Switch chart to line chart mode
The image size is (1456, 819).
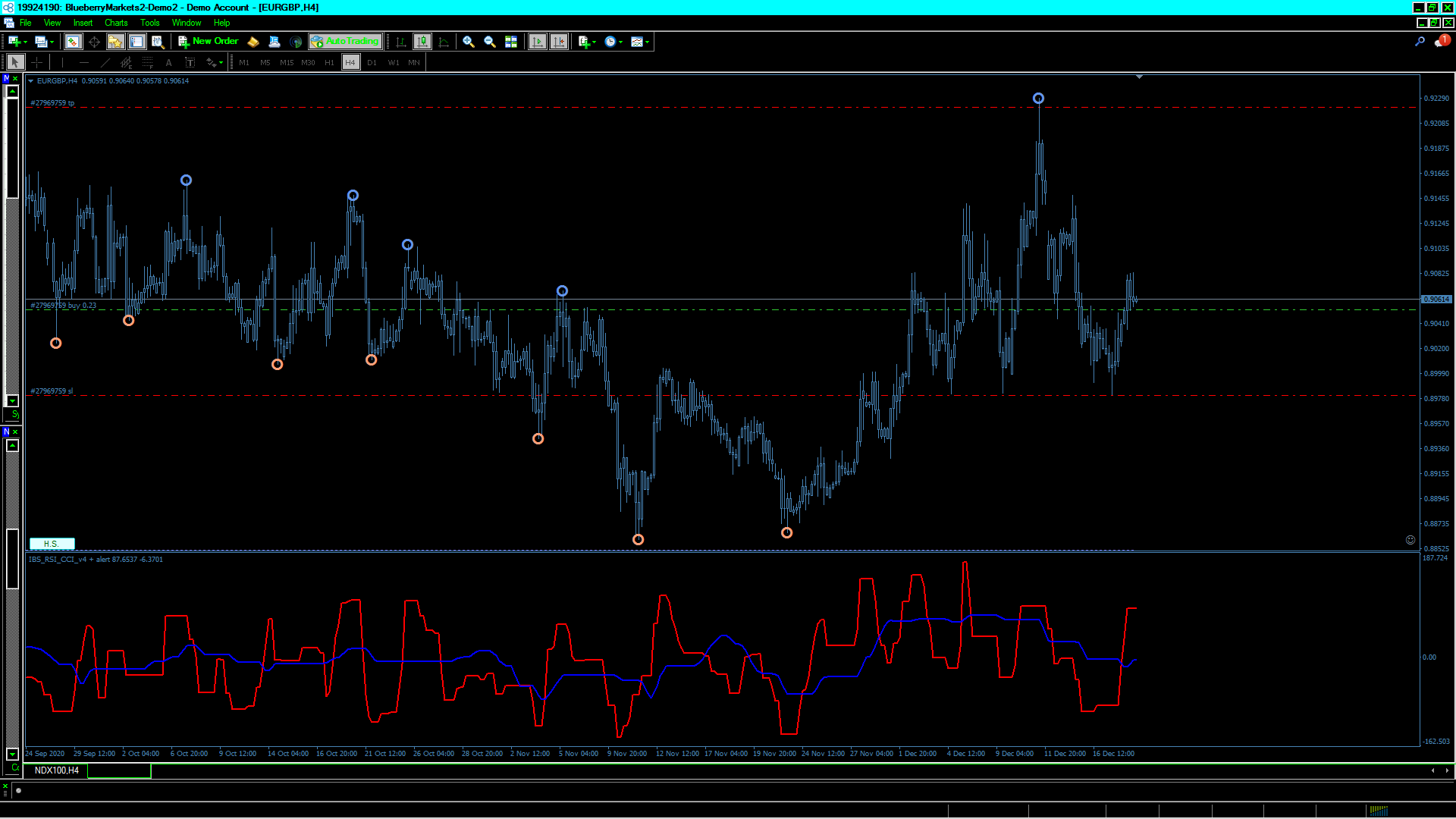[444, 42]
